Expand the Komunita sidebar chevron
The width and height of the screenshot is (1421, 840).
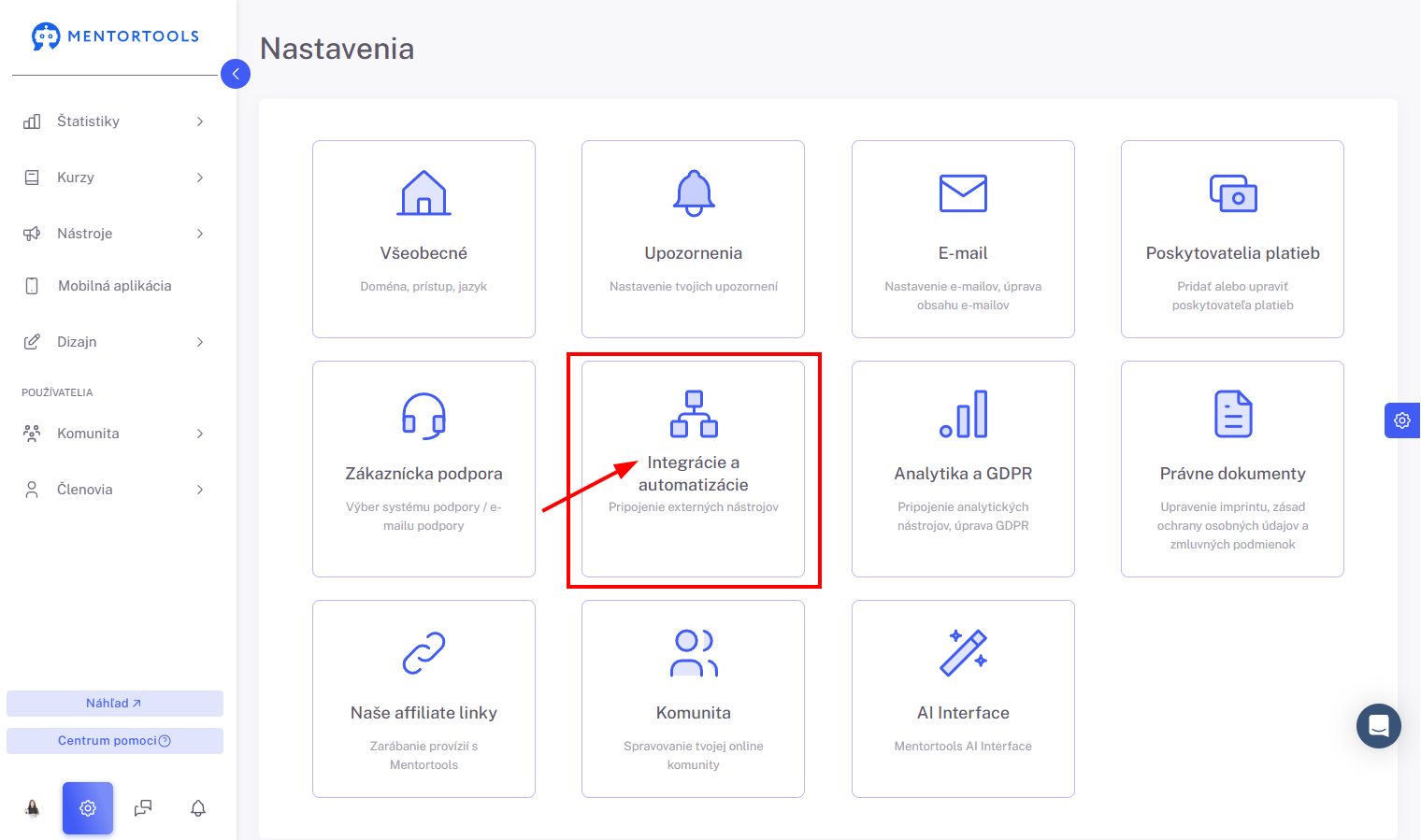coord(199,434)
